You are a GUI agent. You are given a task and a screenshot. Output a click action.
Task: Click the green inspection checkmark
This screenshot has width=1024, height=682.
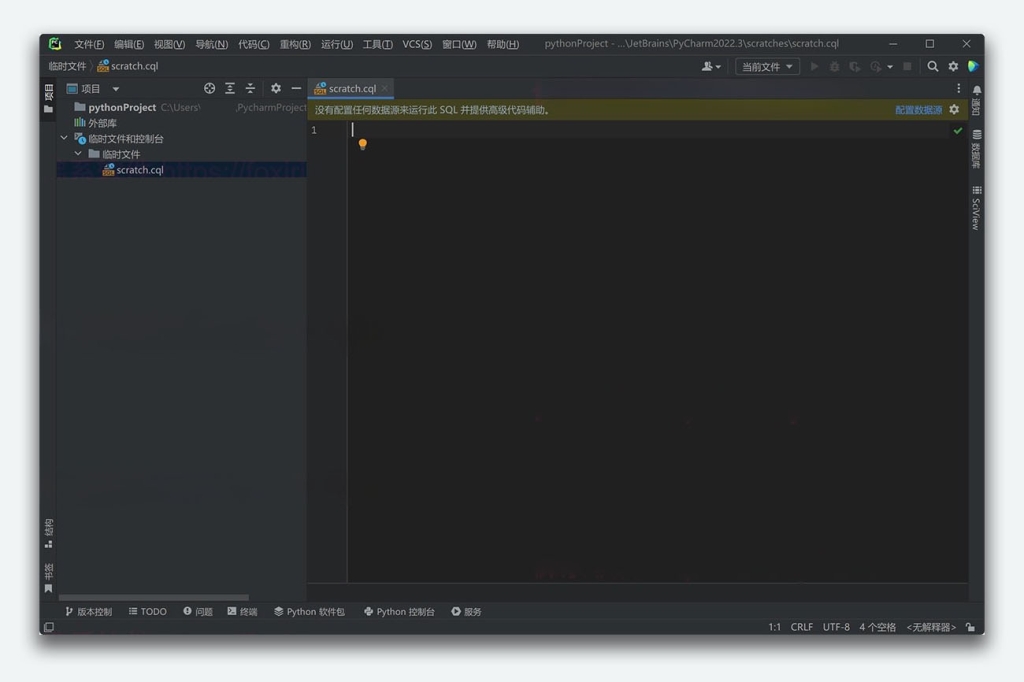(957, 131)
